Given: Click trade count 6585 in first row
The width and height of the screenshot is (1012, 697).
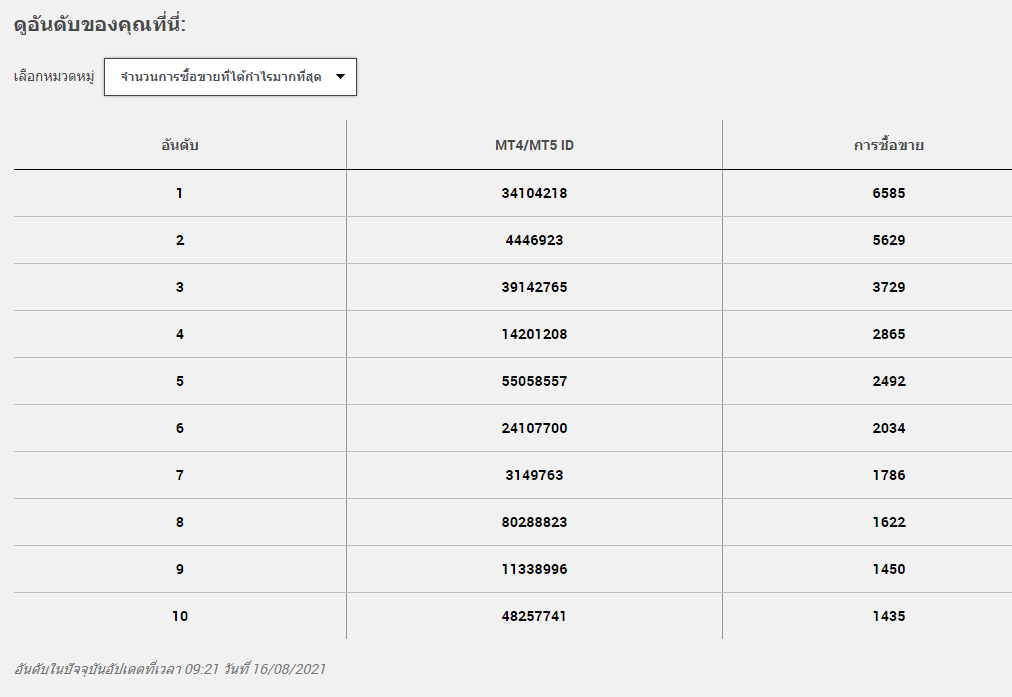Looking at the screenshot, I should (889, 193).
